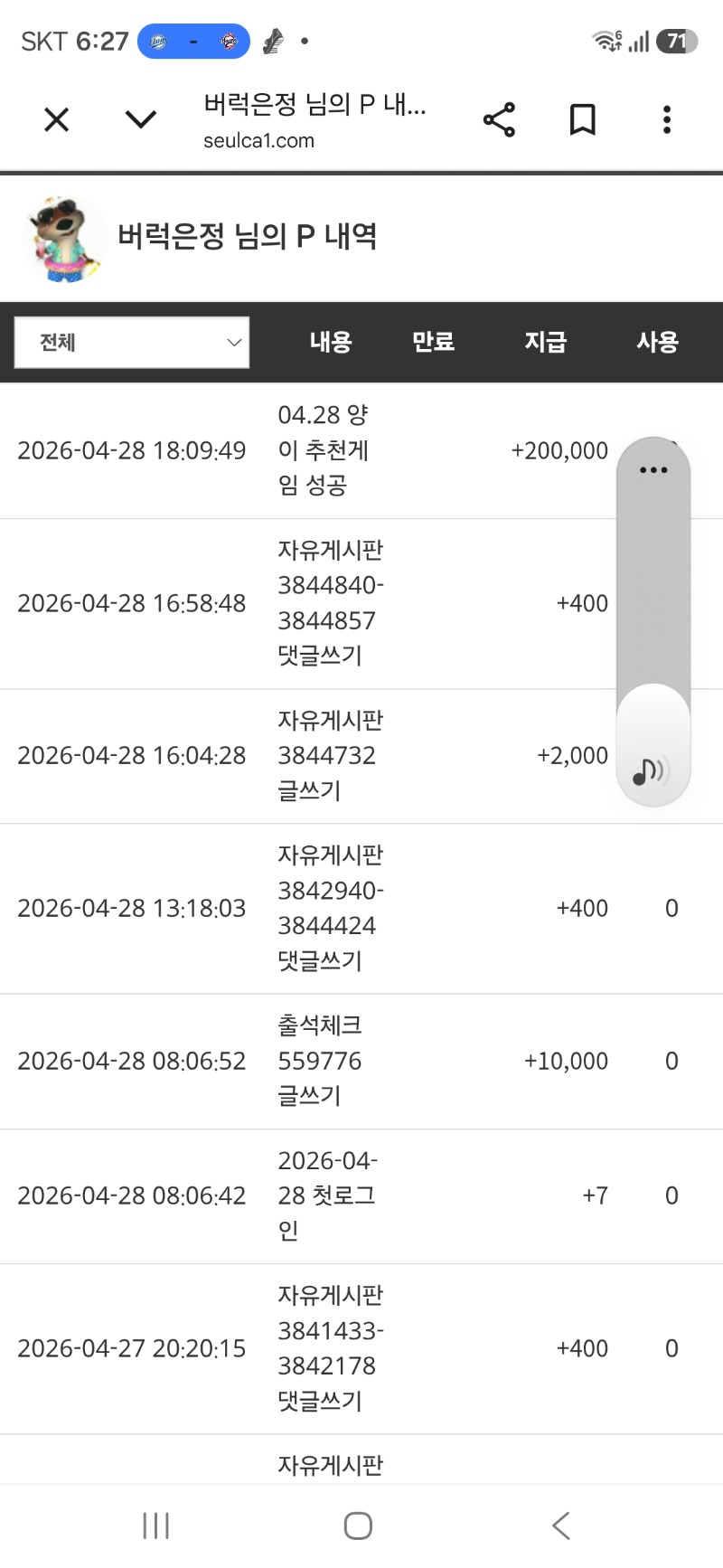Open the 전체 filter dropdown
This screenshot has width=723, height=1568.
(x=132, y=343)
